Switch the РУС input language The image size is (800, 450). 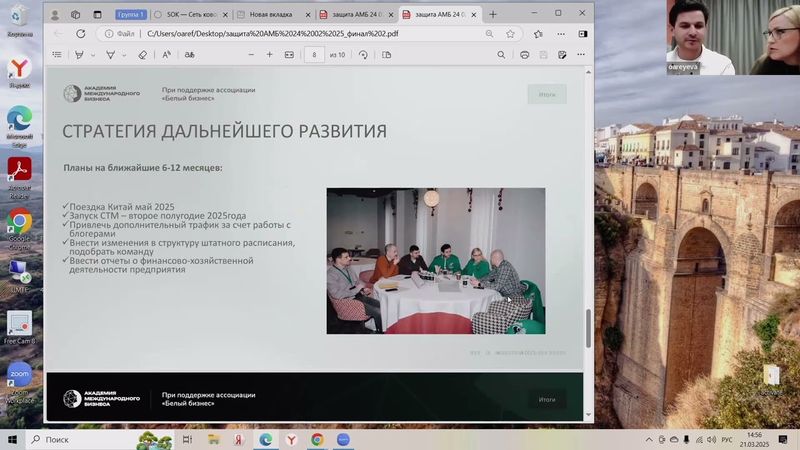(x=727, y=439)
